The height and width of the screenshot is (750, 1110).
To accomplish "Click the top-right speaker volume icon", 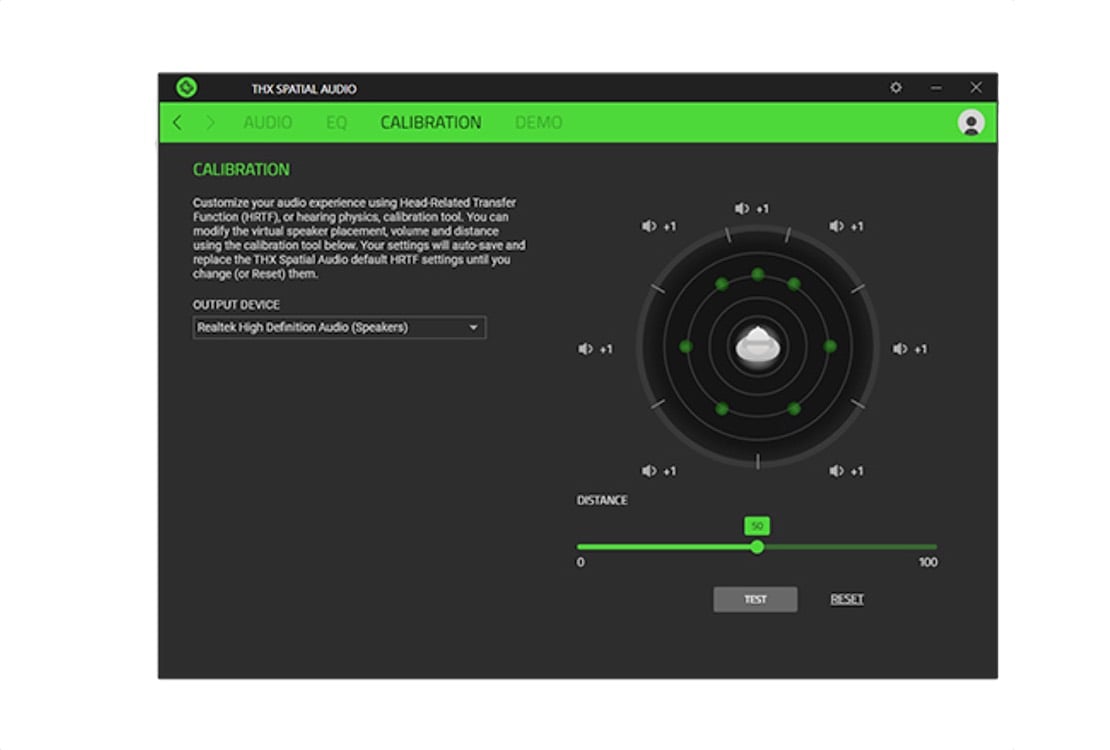I will pos(836,227).
